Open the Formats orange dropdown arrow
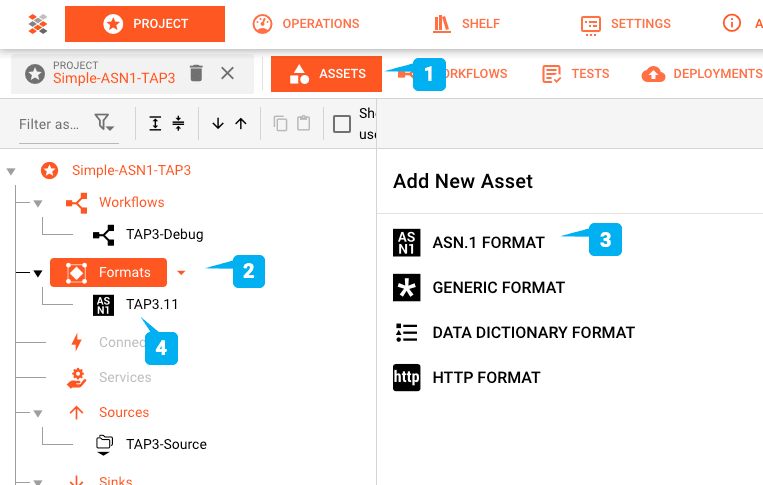Viewport: 763px width, 485px height. [182, 273]
